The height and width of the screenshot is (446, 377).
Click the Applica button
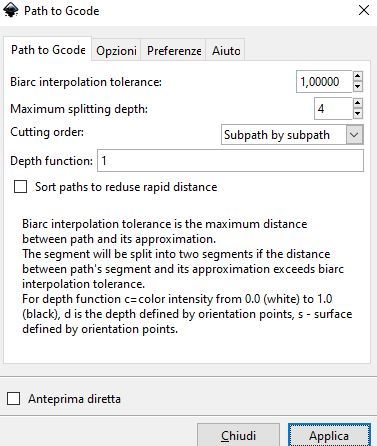(x=329, y=435)
